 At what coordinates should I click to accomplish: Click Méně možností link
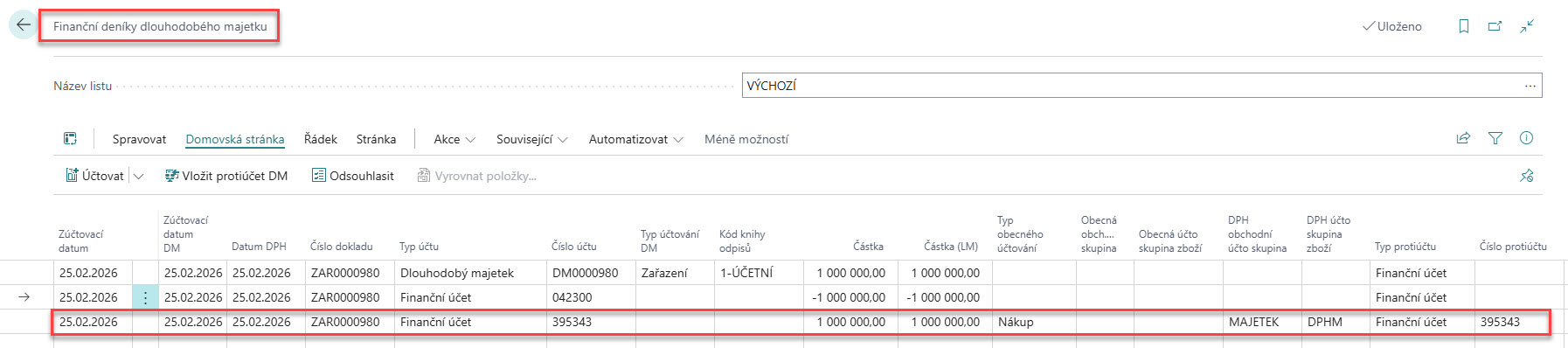[x=746, y=139]
